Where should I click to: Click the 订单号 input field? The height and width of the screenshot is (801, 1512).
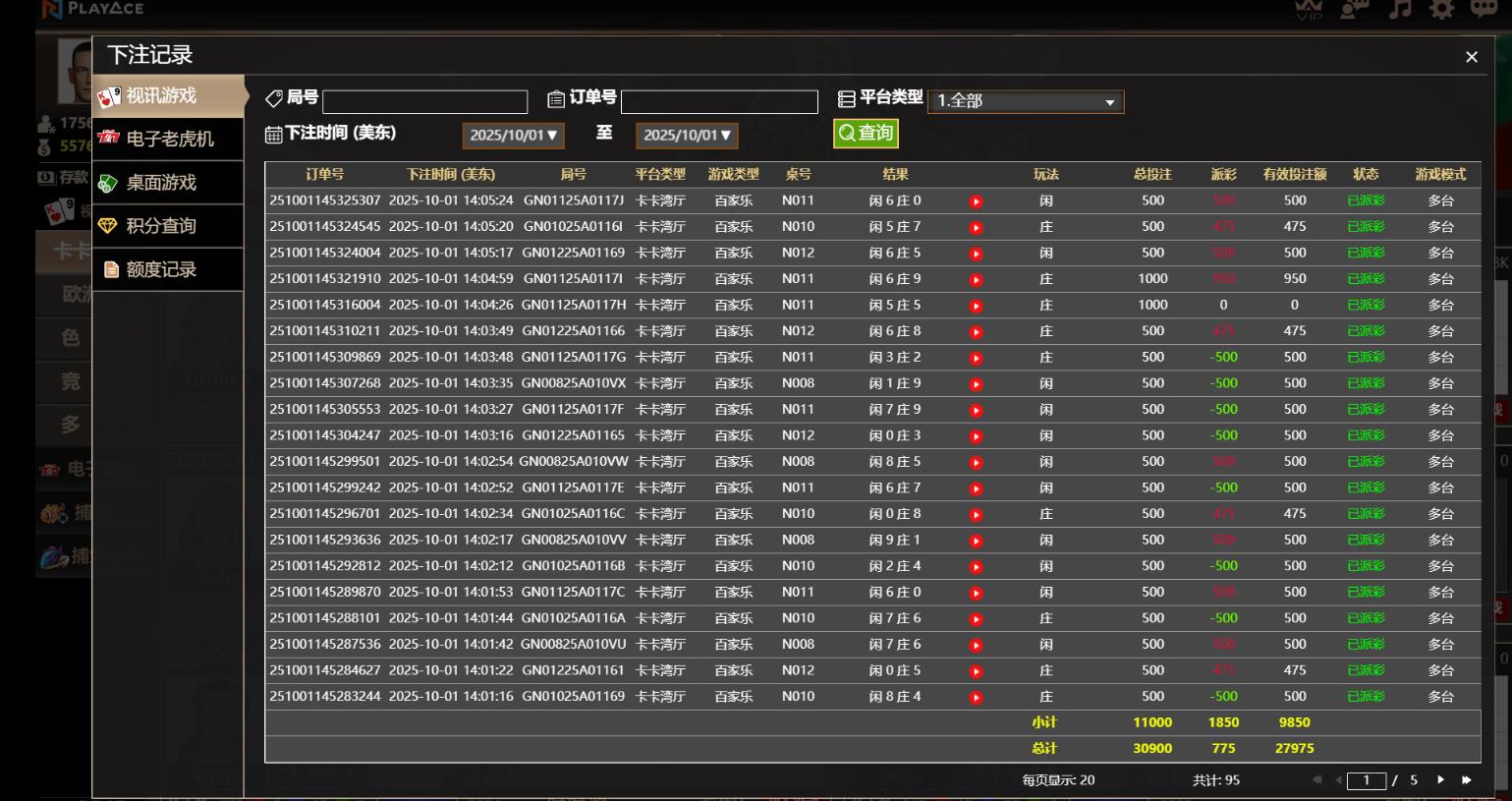pyautogui.click(x=719, y=101)
